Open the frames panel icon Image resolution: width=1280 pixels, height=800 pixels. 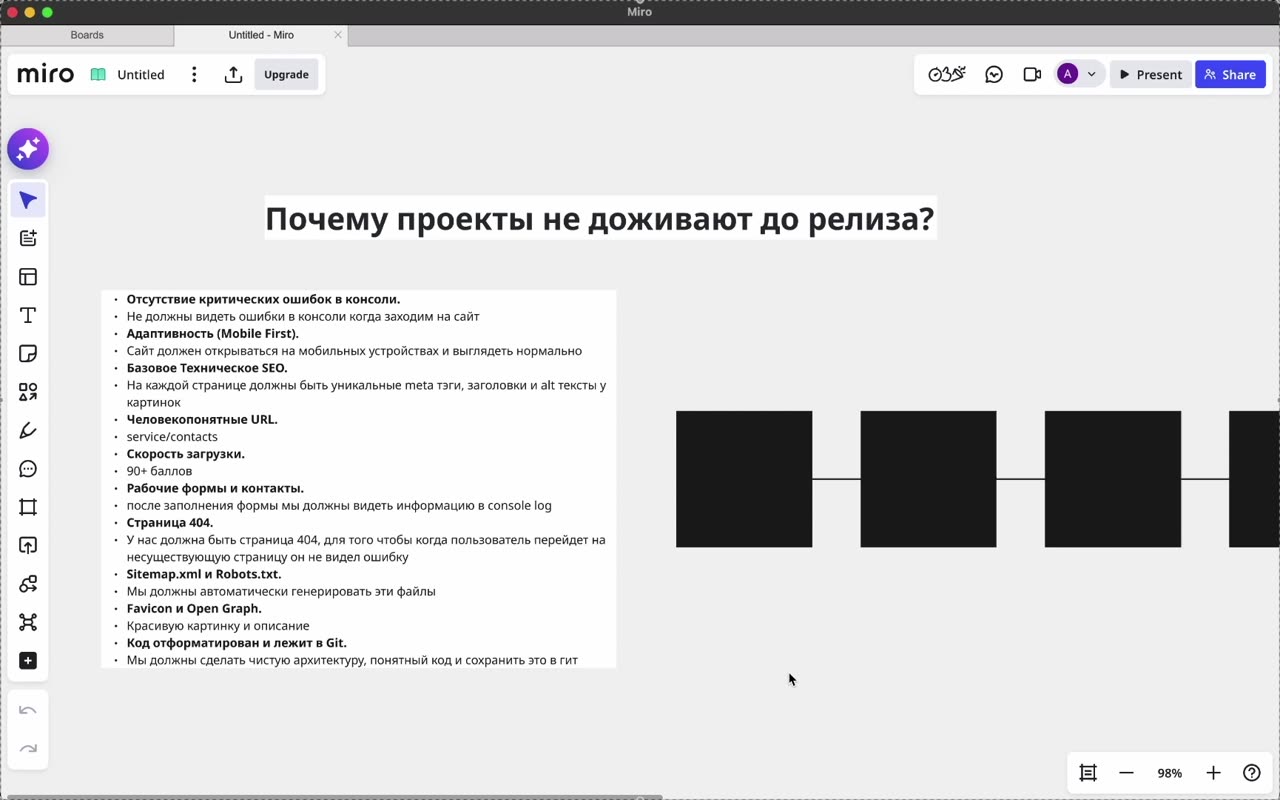click(1088, 773)
